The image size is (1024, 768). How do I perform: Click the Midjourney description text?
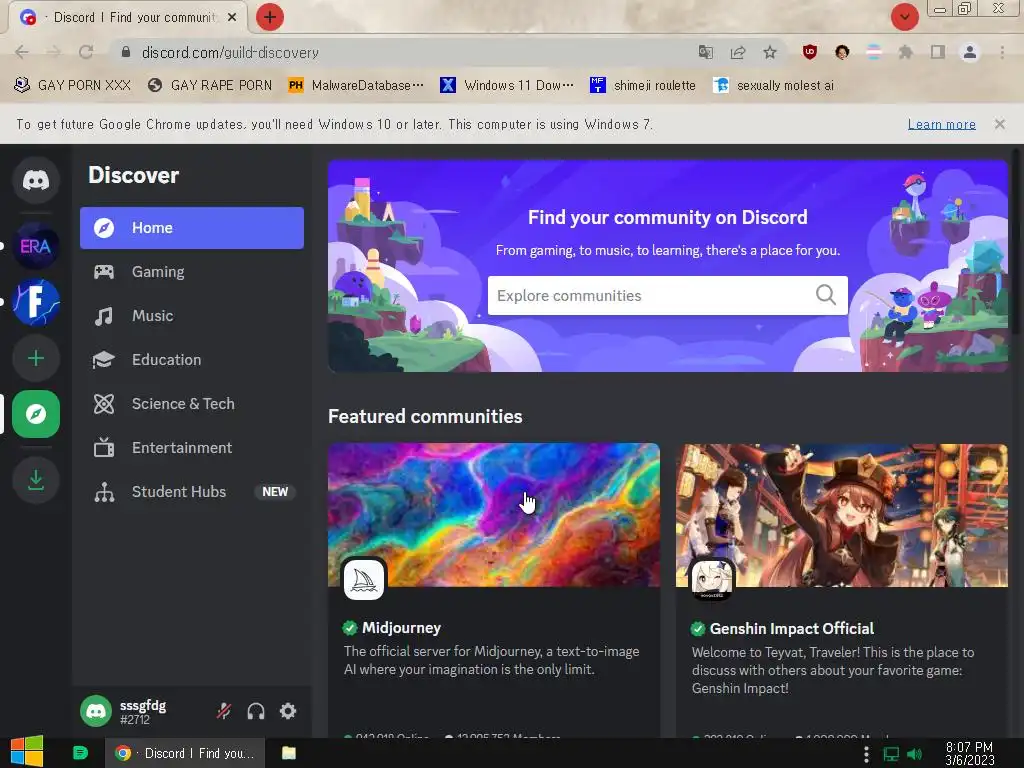492,660
